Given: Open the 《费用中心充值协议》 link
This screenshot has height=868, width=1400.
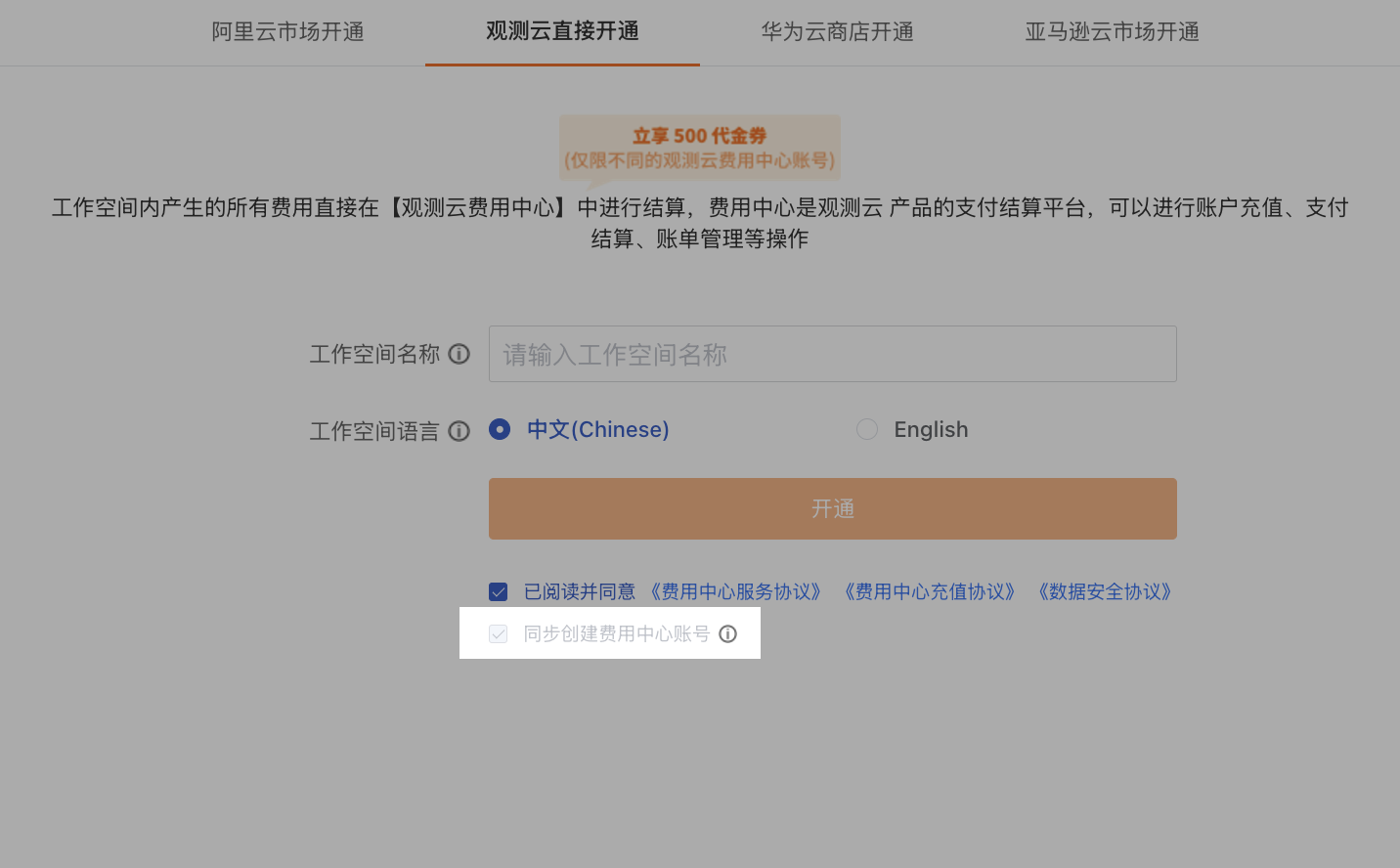Looking at the screenshot, I should tap(930, 591).
